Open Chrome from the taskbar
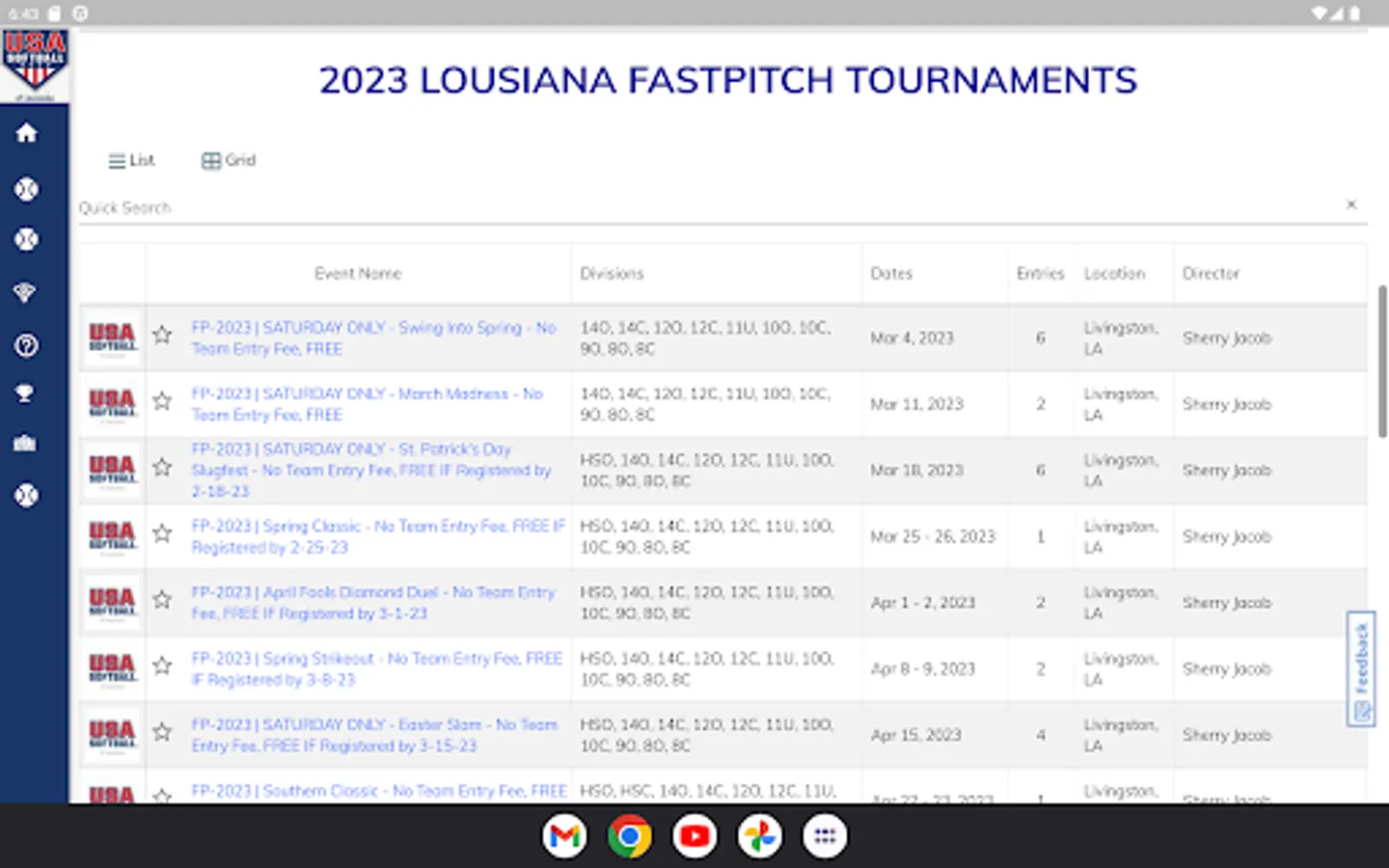This screenshot has height=868, width=1389. tap(629, 836)
